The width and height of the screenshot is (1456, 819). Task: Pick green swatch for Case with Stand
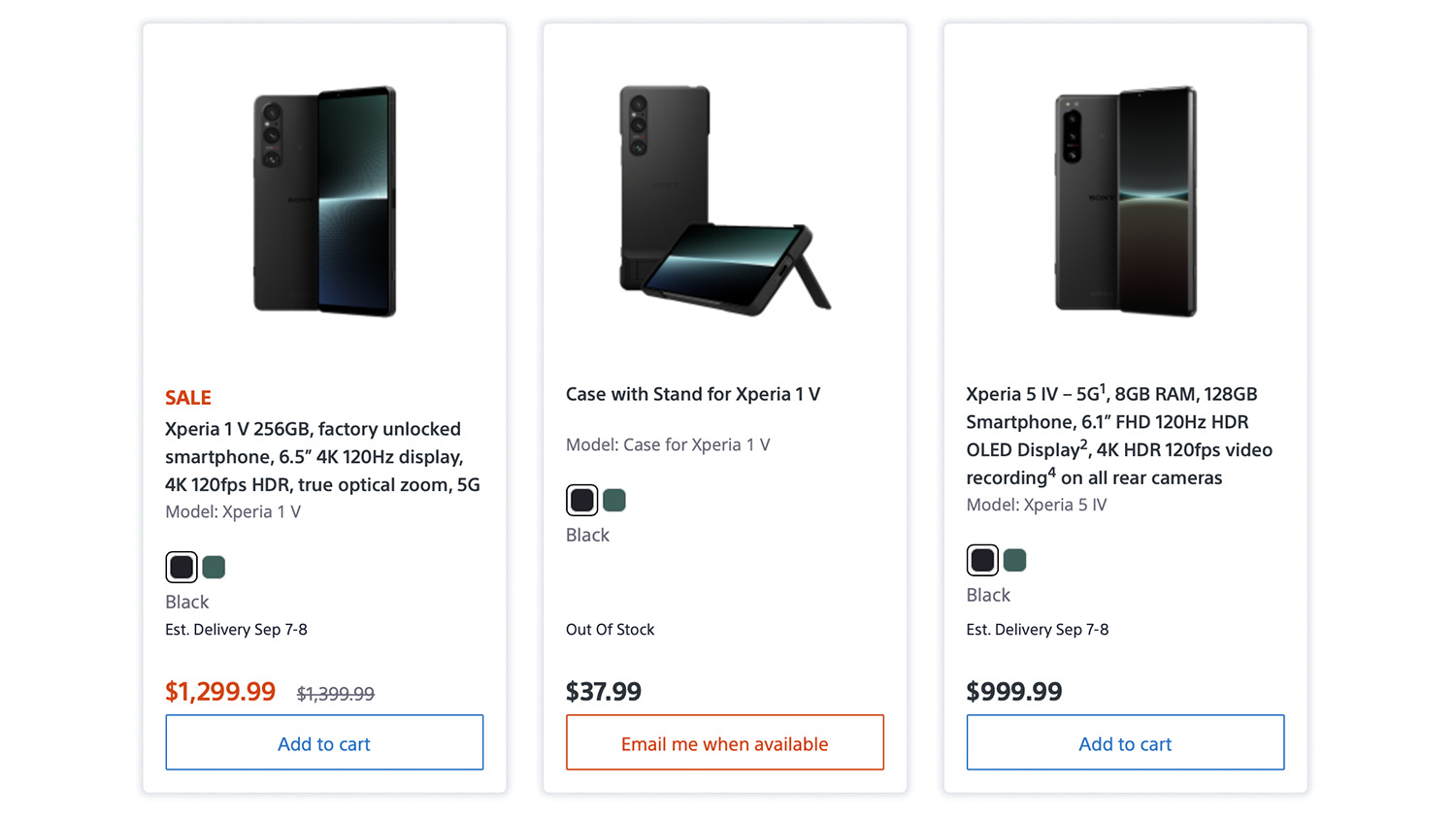(614, 500)
